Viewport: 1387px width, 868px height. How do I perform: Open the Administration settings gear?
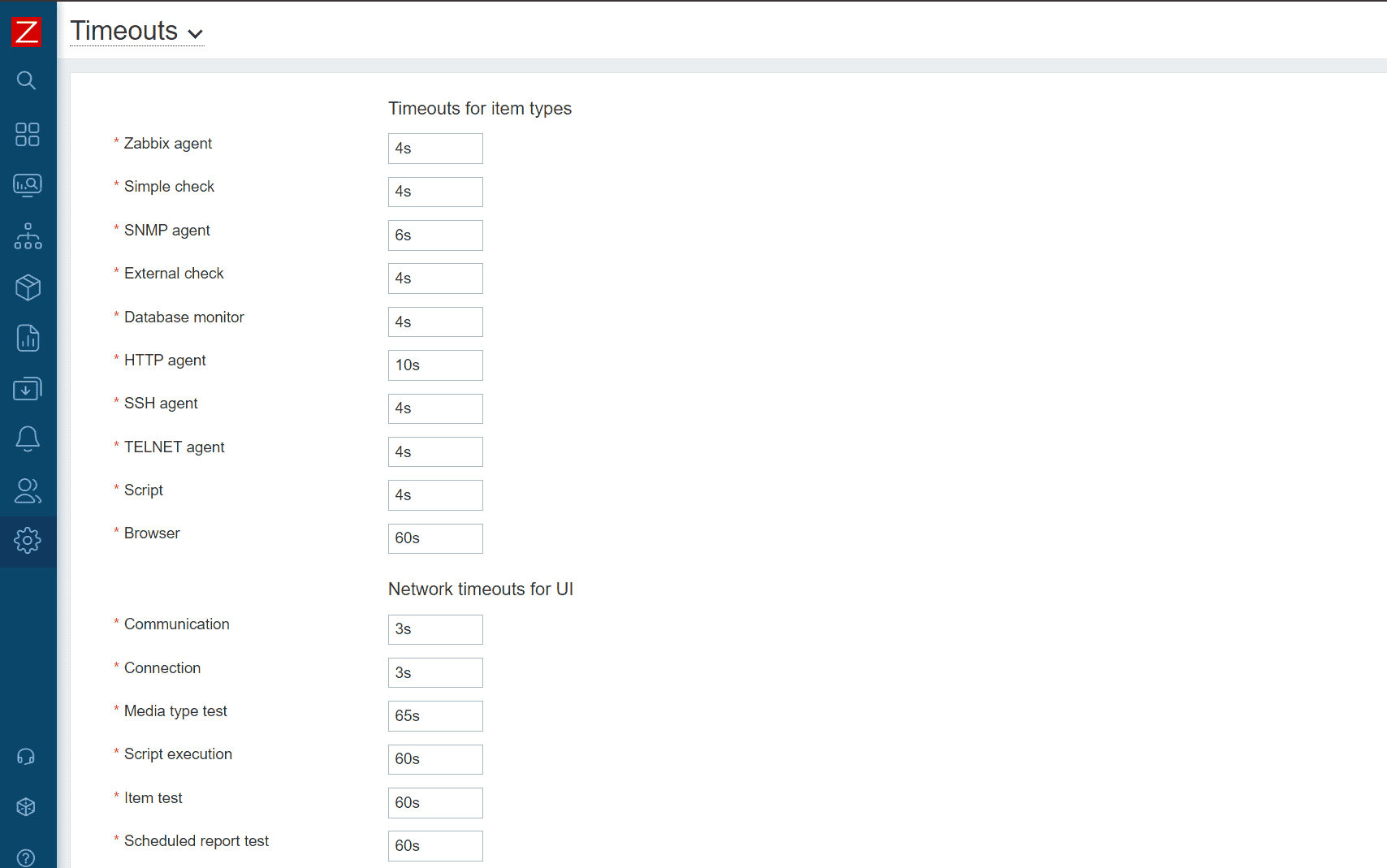[27, 541]
